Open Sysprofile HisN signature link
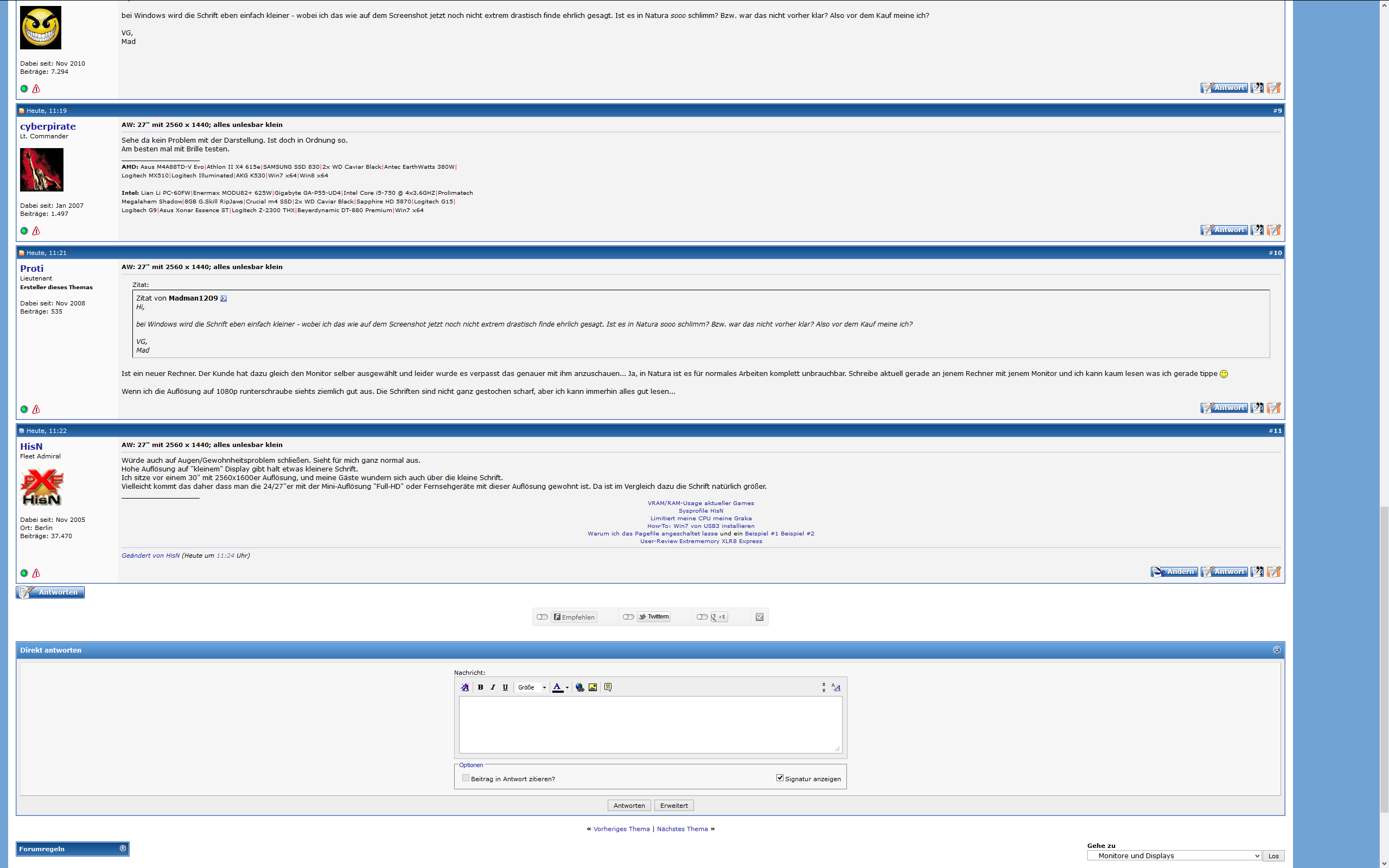The width and height of the screenshot is (1389, 868). click(x=700, y=511)
